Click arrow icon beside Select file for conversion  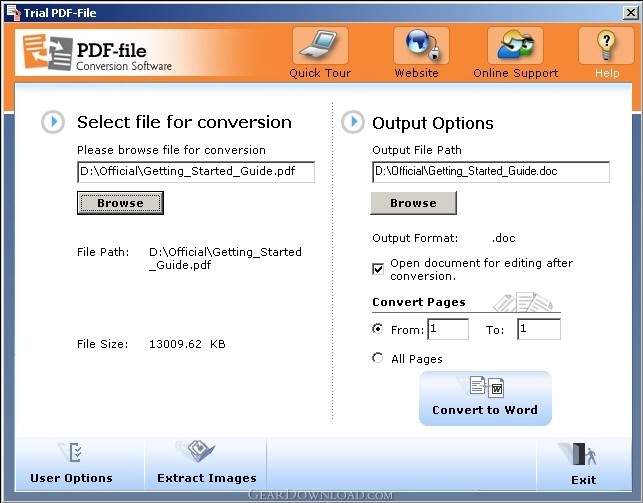[x=53, y=122]
